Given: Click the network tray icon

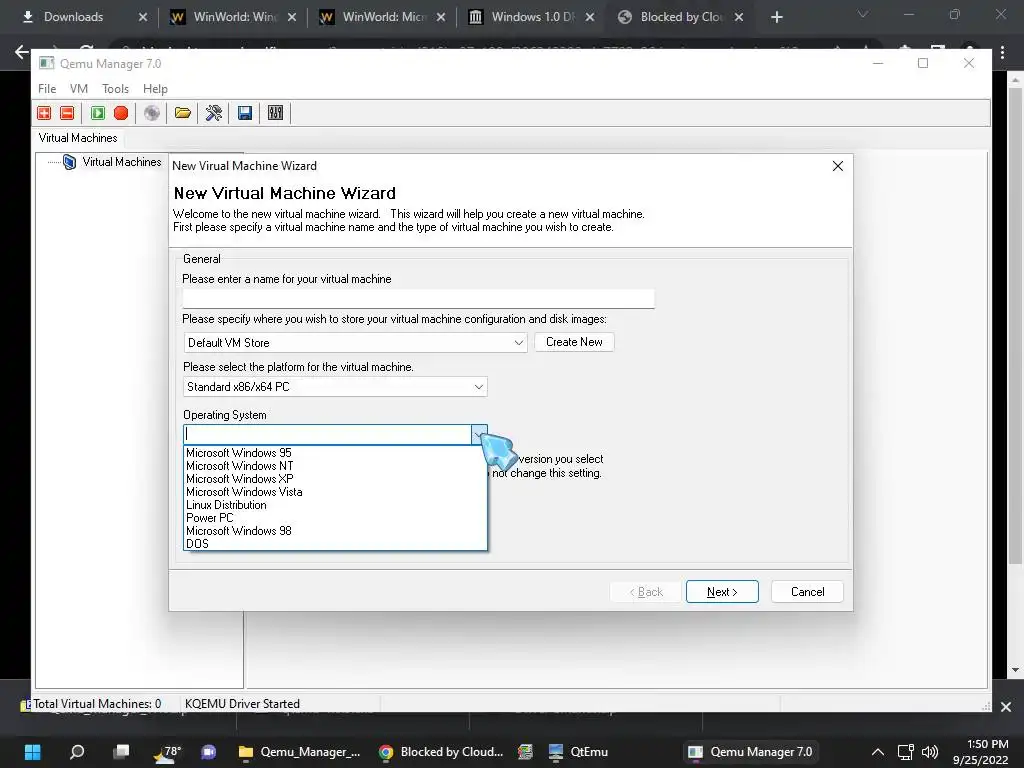Looking at the screenshot, I should (x=905, y=752).
